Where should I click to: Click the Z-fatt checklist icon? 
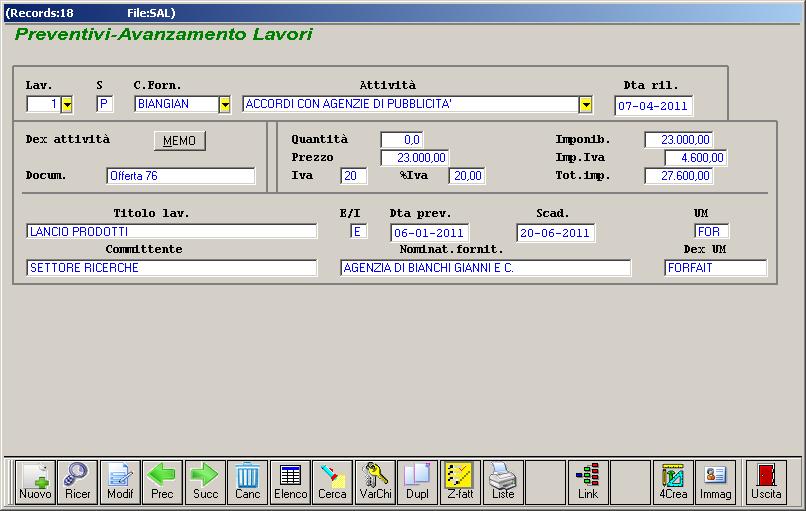[x=460, y=482]
